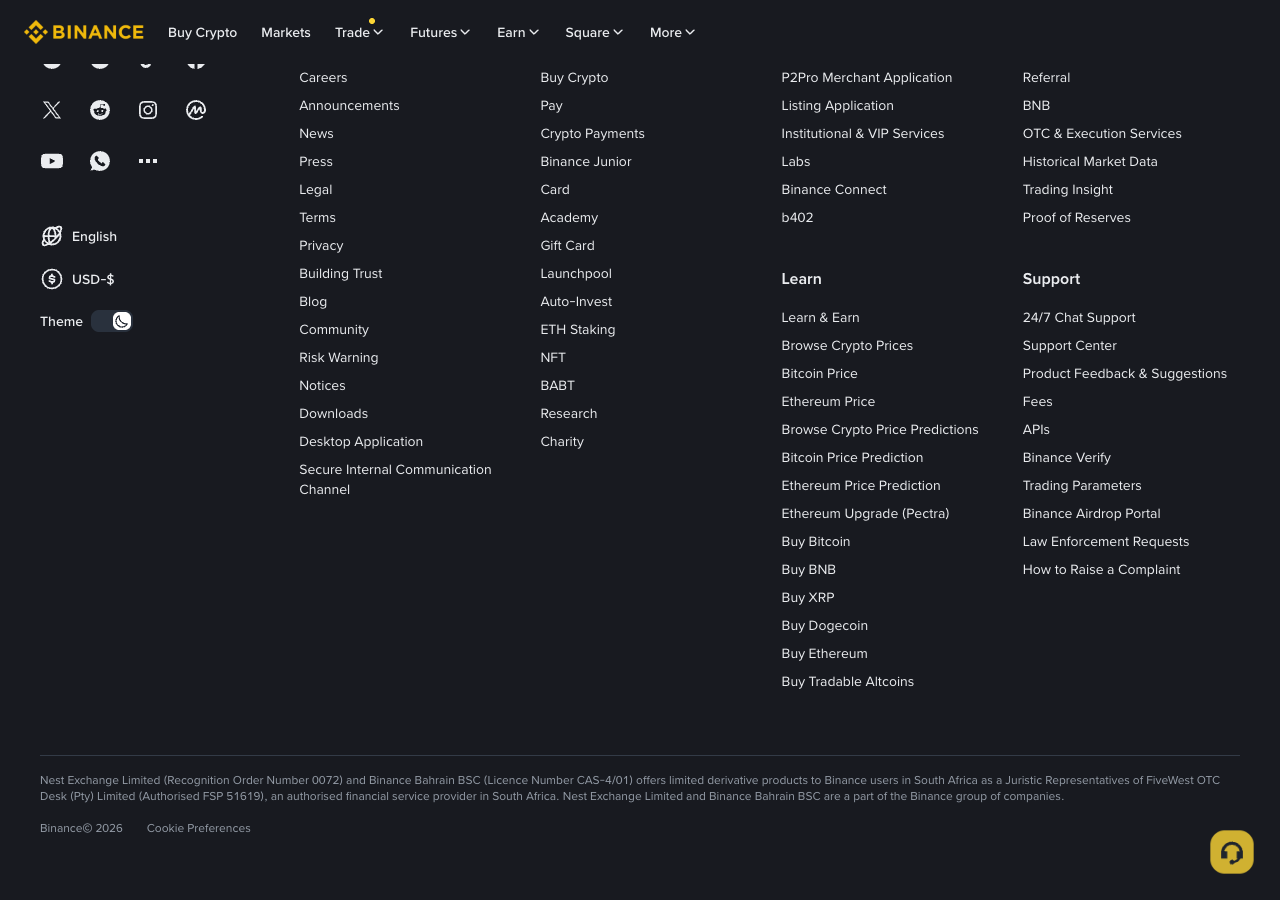
Task: Open the How to Raise a Complaint link
Action: pyautogui.click(x=1102, y=569)
